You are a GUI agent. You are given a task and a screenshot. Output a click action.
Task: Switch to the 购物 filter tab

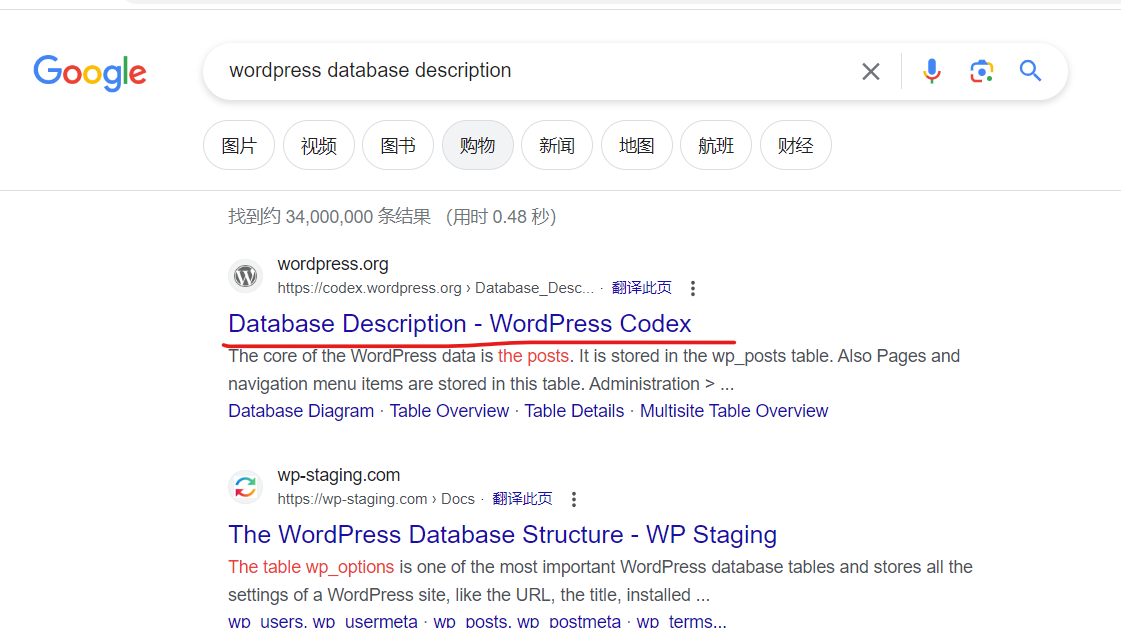click(478, 146)
